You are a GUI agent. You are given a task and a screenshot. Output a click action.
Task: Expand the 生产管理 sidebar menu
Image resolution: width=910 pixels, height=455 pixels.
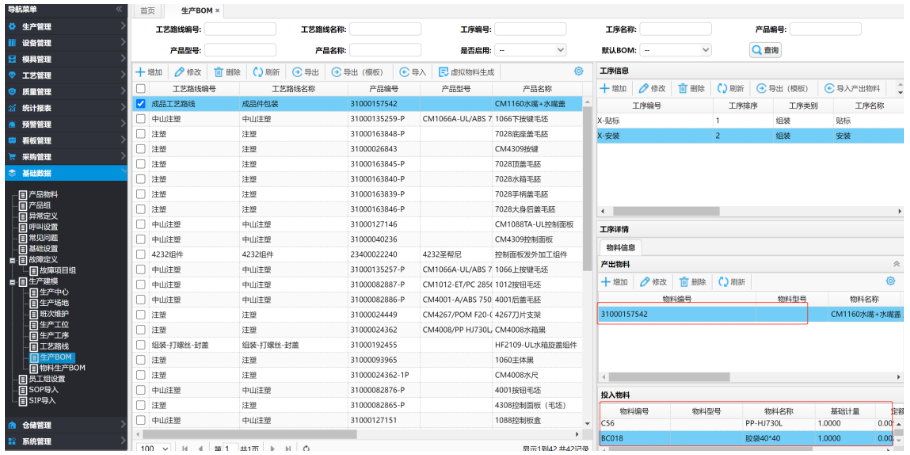coord(64,27)
